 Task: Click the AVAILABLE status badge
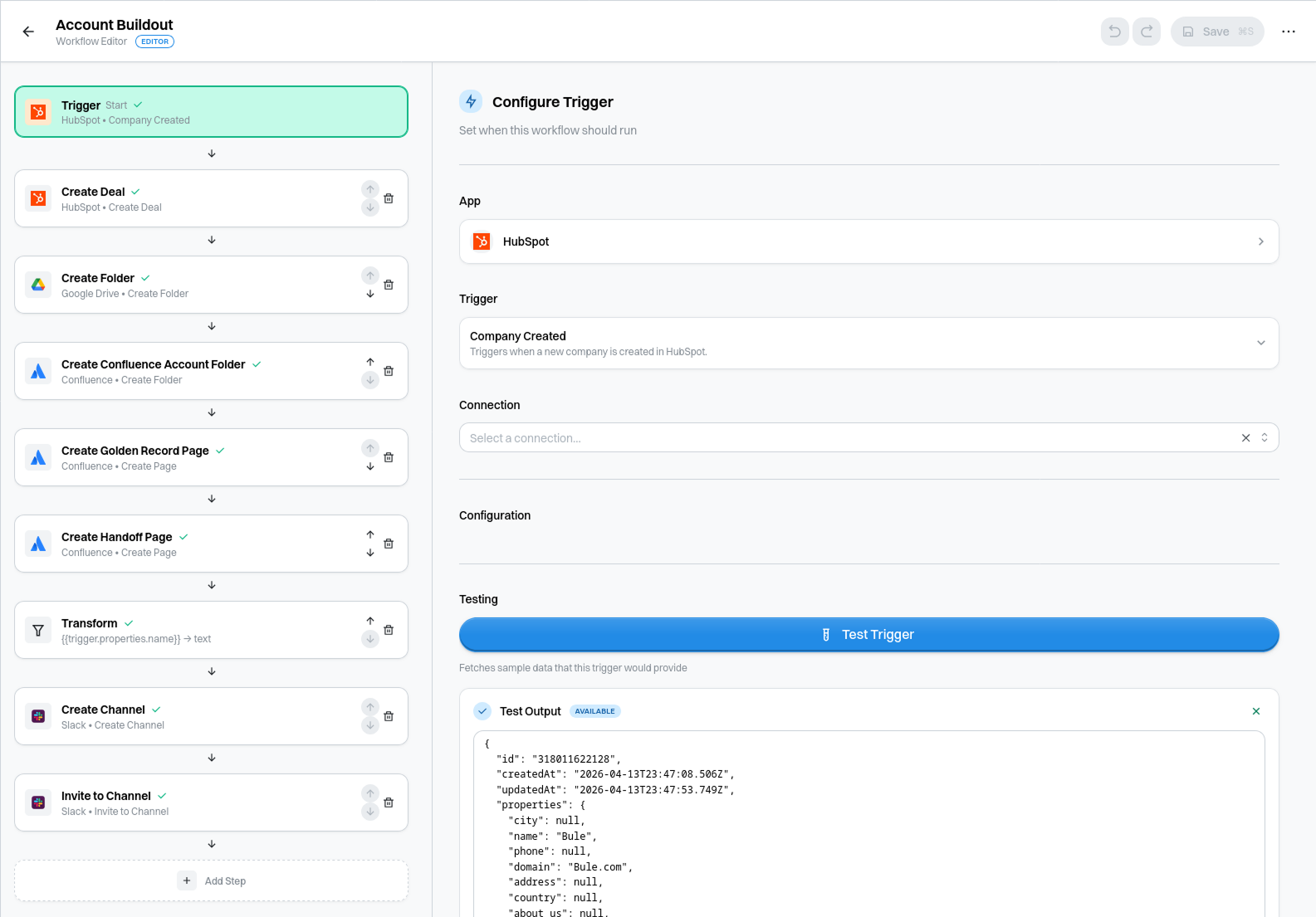595,711
